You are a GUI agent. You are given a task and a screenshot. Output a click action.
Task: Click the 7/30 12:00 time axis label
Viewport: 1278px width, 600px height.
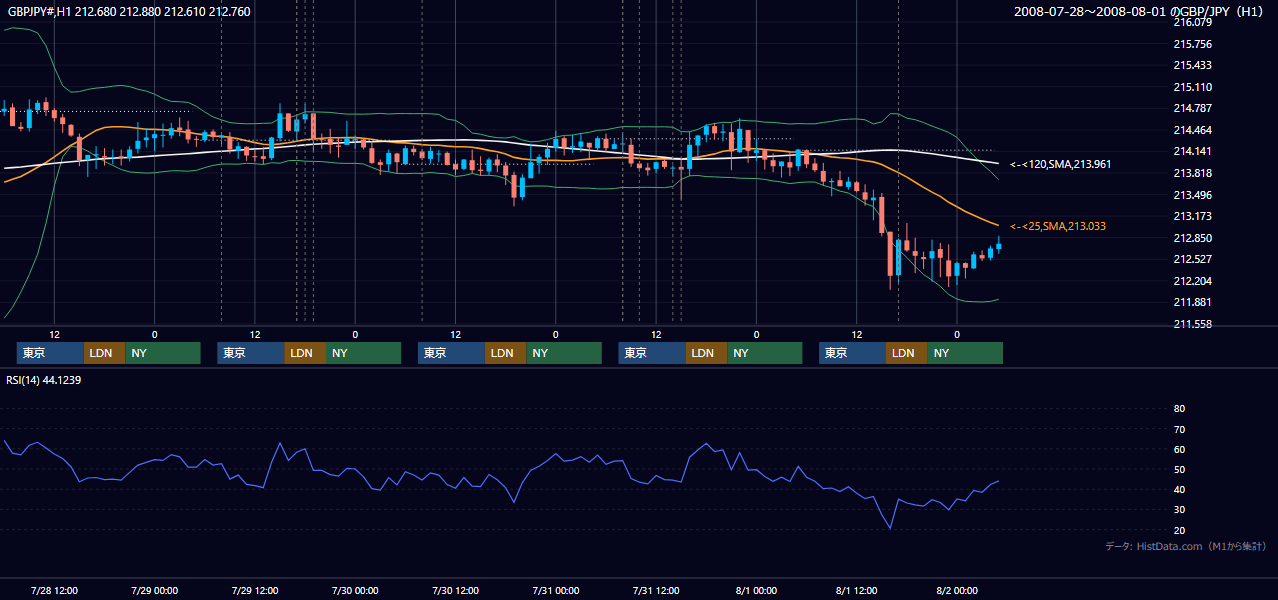coord(455,590)
